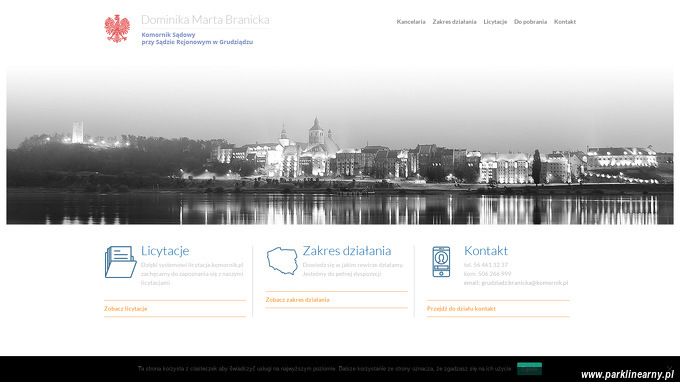Image resolution: width=680 pixels, height=382 pixels.
Task: Click the red Polish eagle emblem logo
Action: point(117,29)
